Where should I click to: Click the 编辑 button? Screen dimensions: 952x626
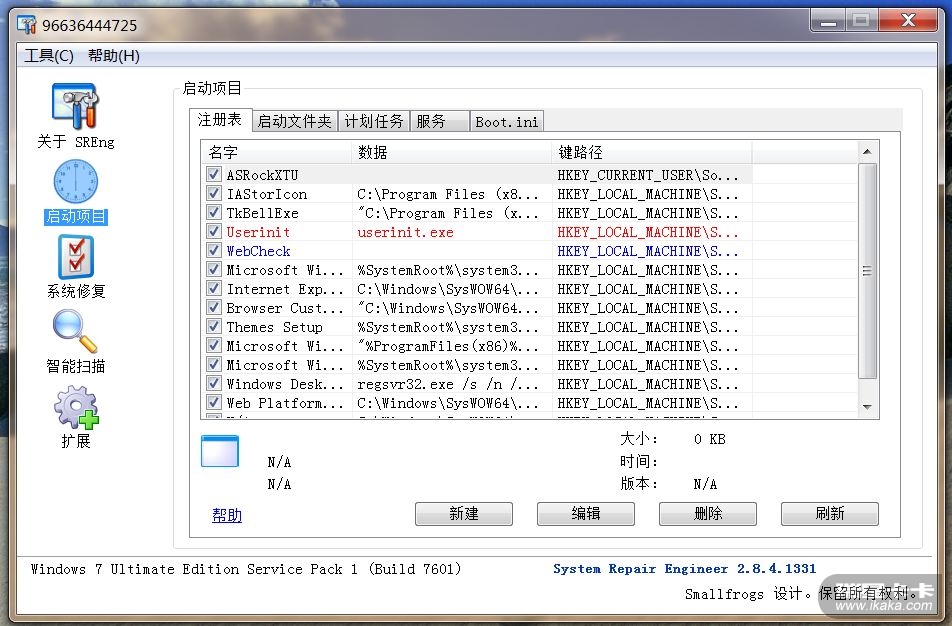[x=586, y=514]
